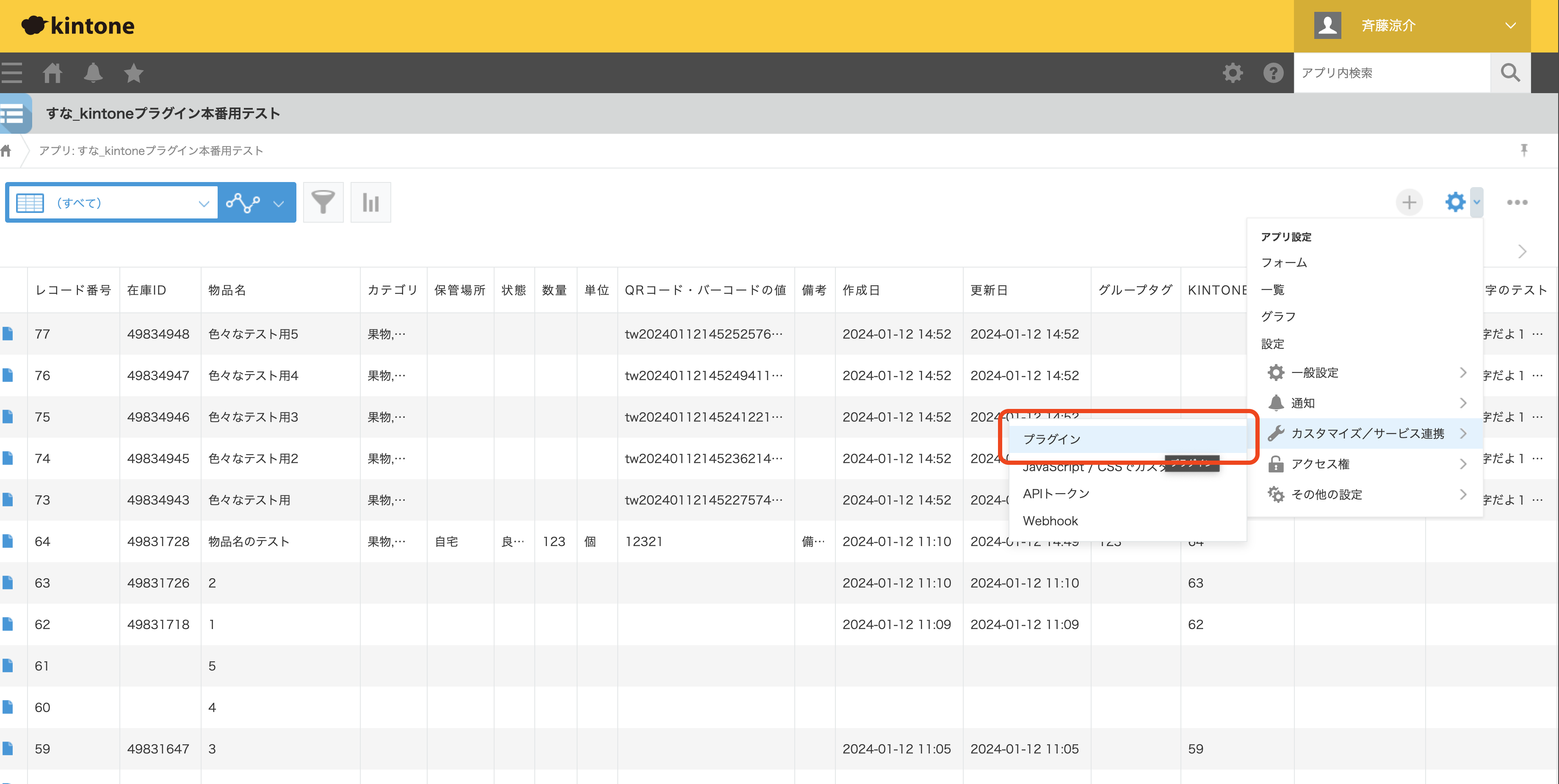Open record 64 detail icon
1559x784 pixels.
tap(7, 541)
